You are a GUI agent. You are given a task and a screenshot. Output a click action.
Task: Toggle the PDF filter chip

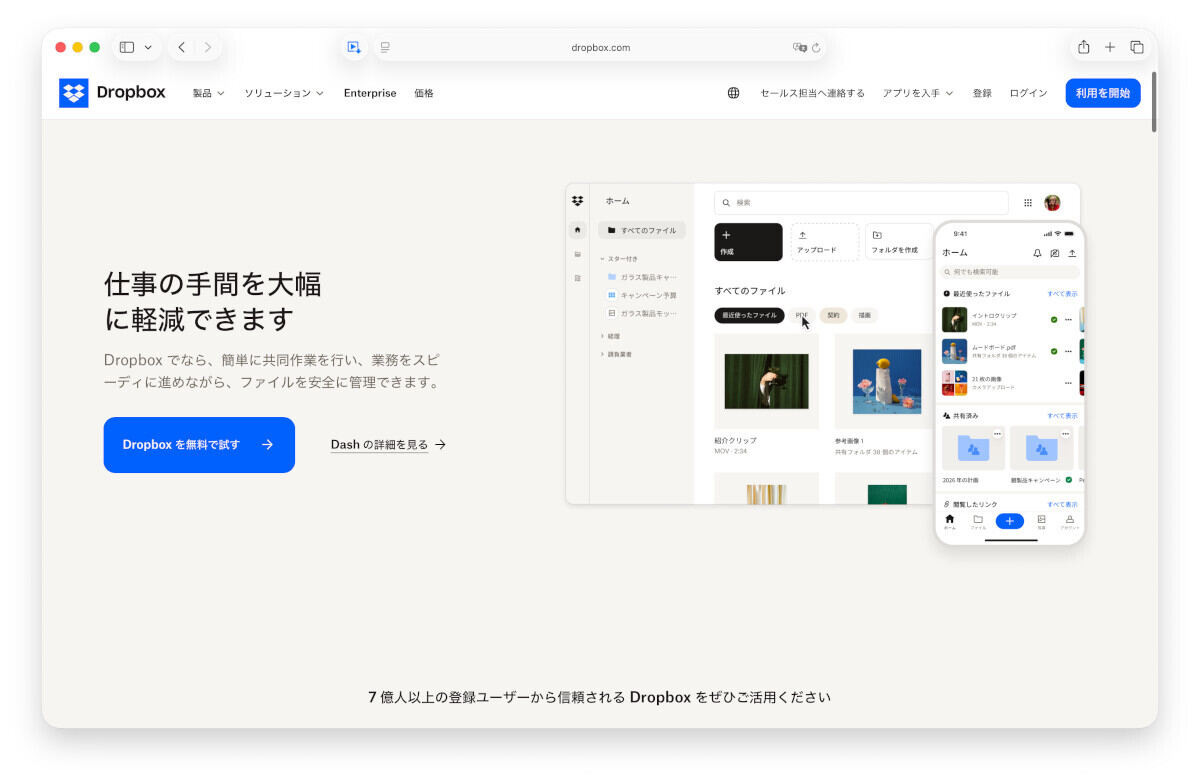[x=802, y=315]
